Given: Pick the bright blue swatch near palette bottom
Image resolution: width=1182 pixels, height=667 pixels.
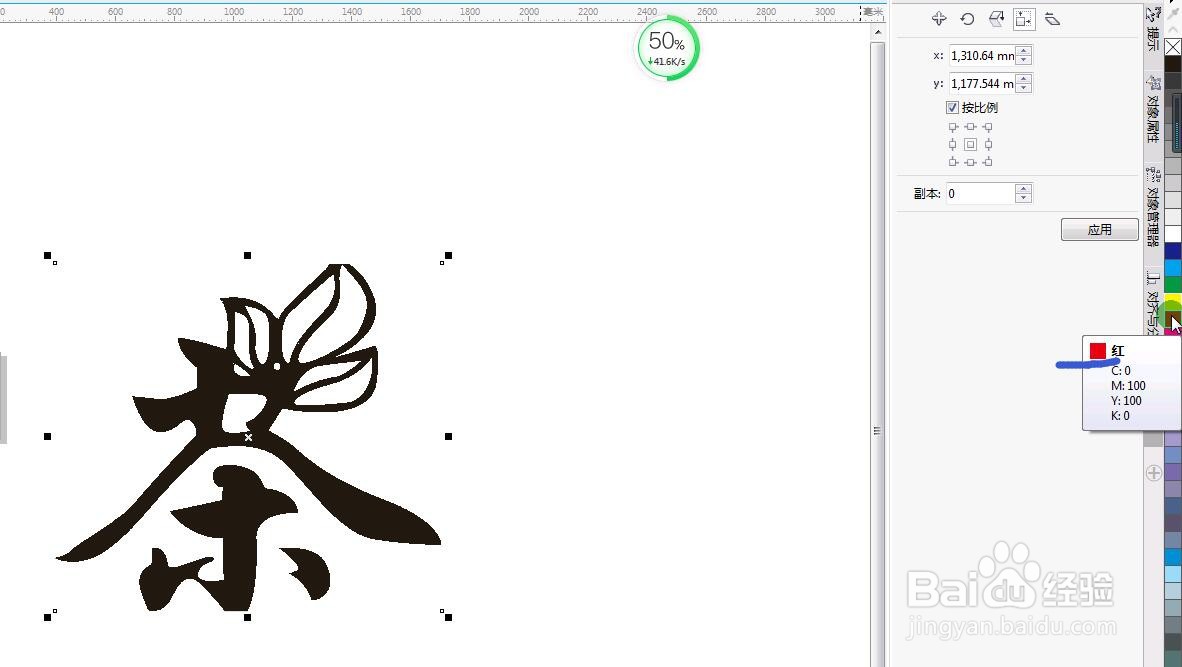Looking at the screenshot, I should tap(1173, 557).
